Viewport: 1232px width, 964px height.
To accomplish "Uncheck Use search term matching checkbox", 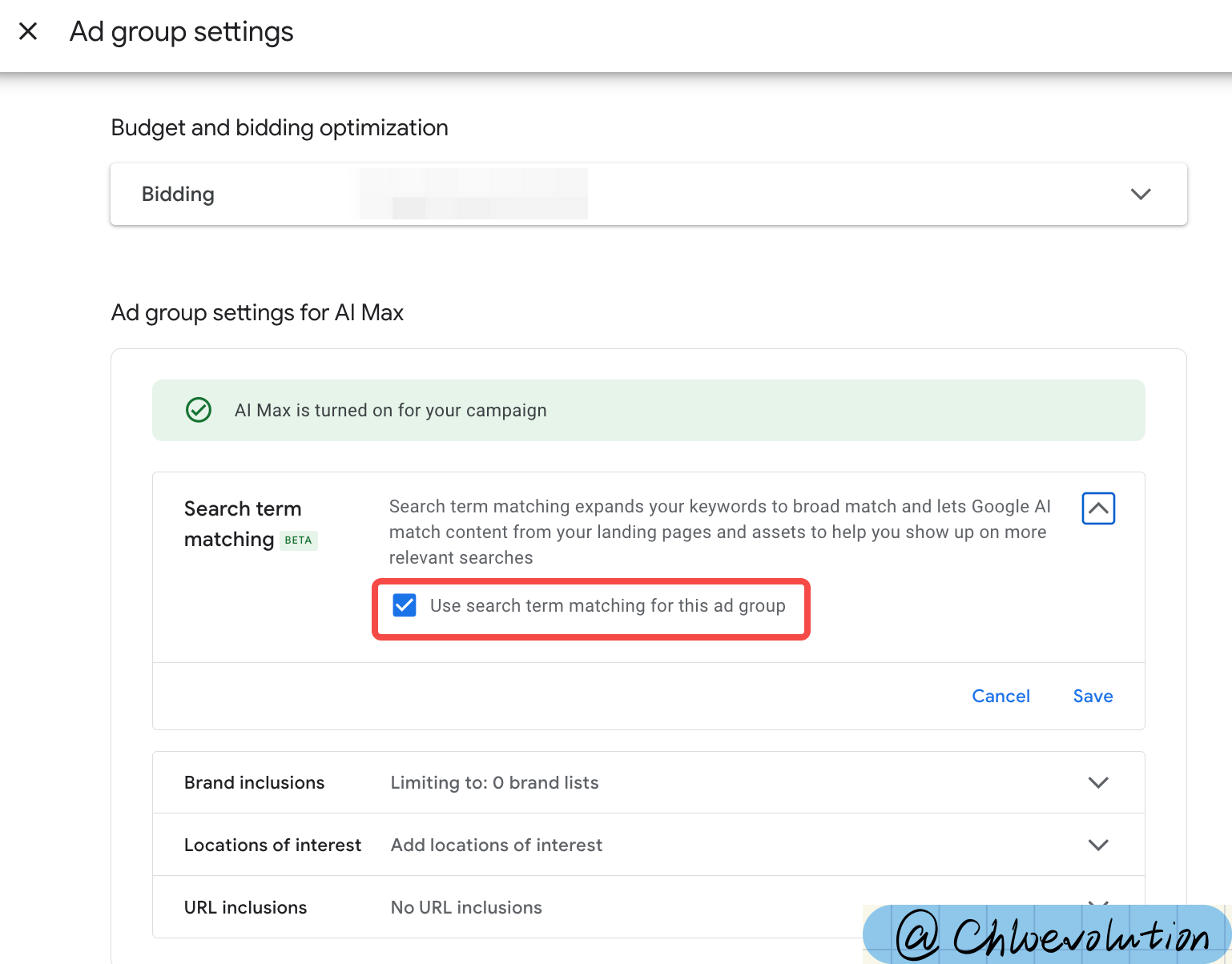I will 405,605.
